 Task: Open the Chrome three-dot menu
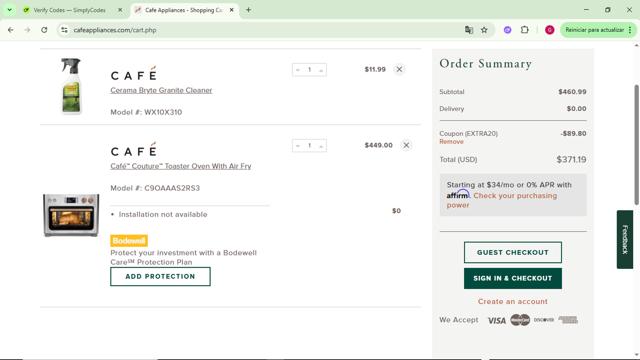pos(630,30)
